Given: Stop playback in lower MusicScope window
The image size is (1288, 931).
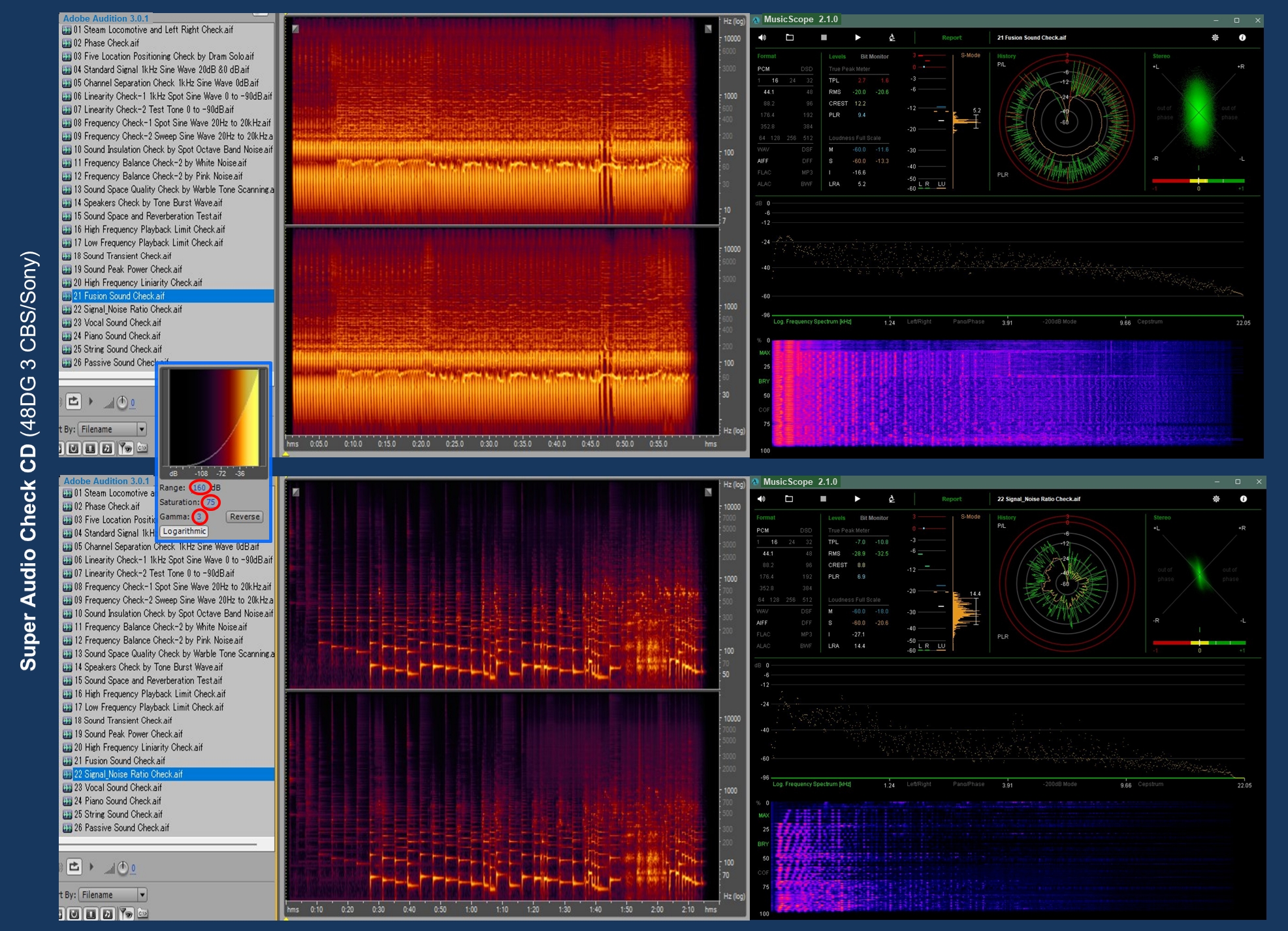Looking at the screenshot, I should point(823,499).
